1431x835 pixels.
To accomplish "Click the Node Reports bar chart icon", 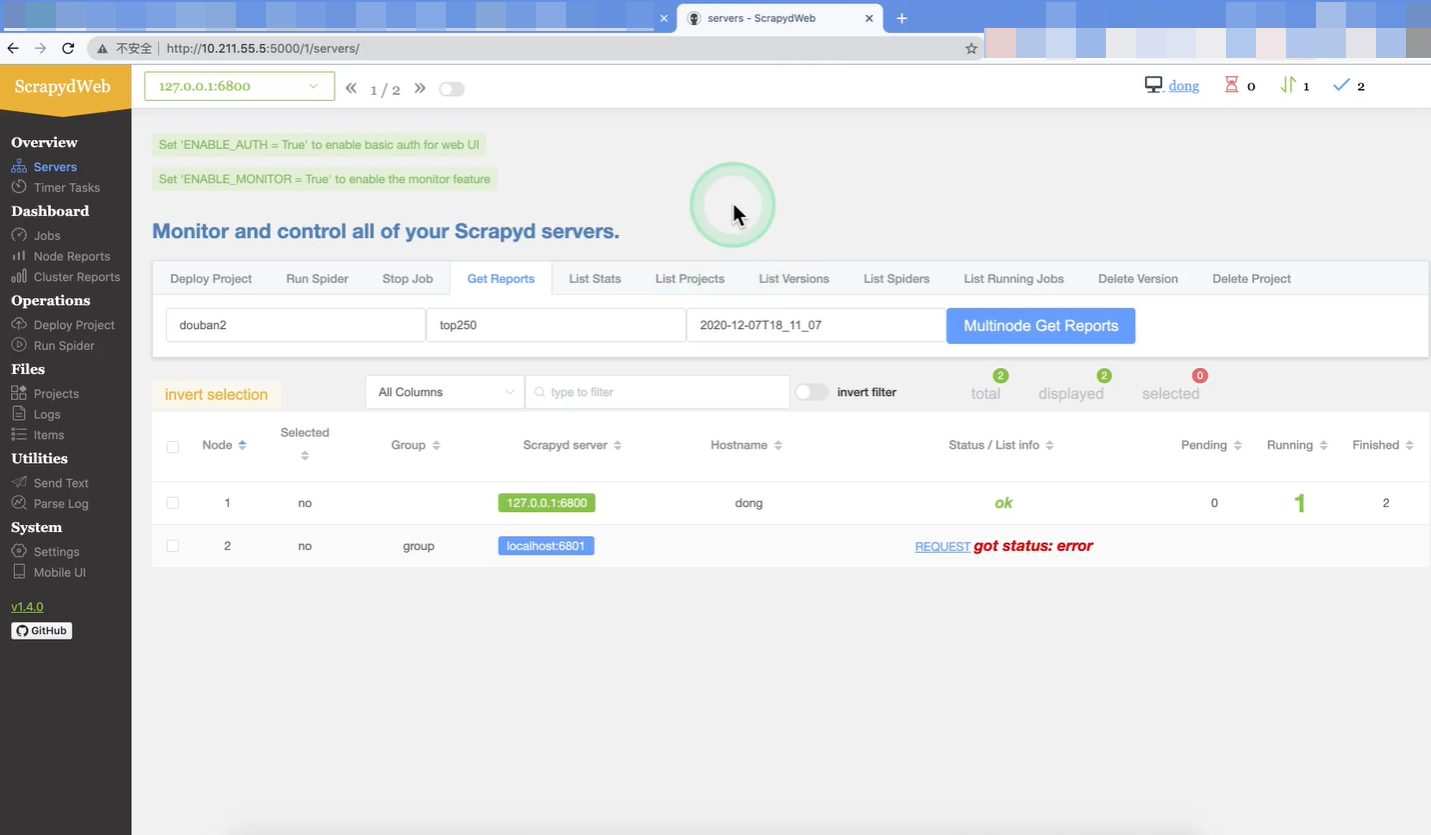I will pos(19,256).
